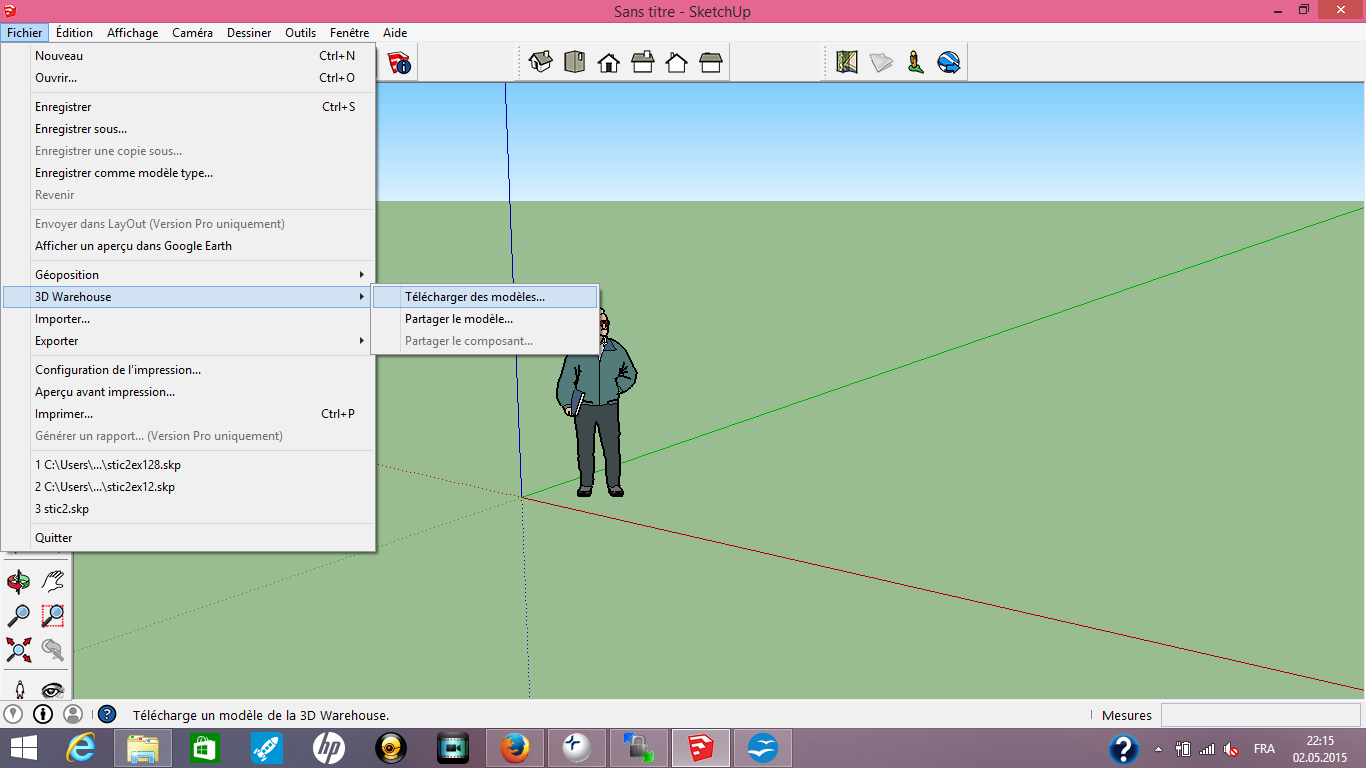This screenshot has width=1366, height=768.
Task: Choose Afficher un aperçu dans Google Earth
Action: point(189,246)
